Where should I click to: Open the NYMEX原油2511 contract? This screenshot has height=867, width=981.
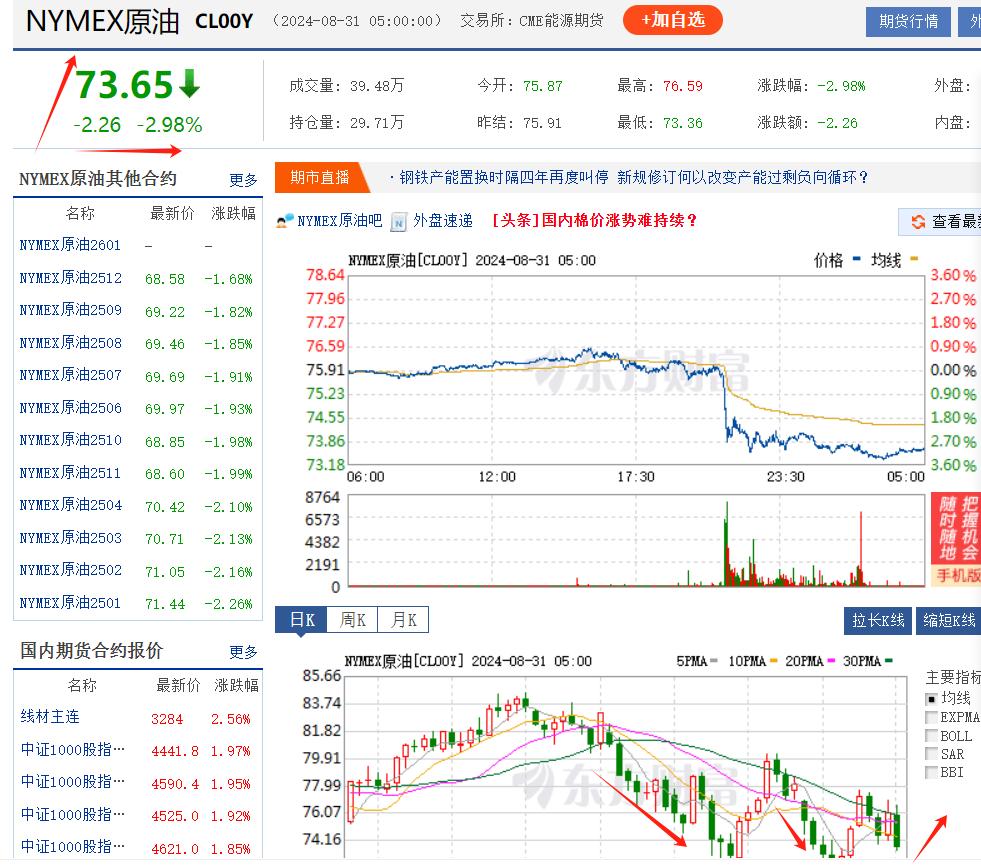coord(70,473)
